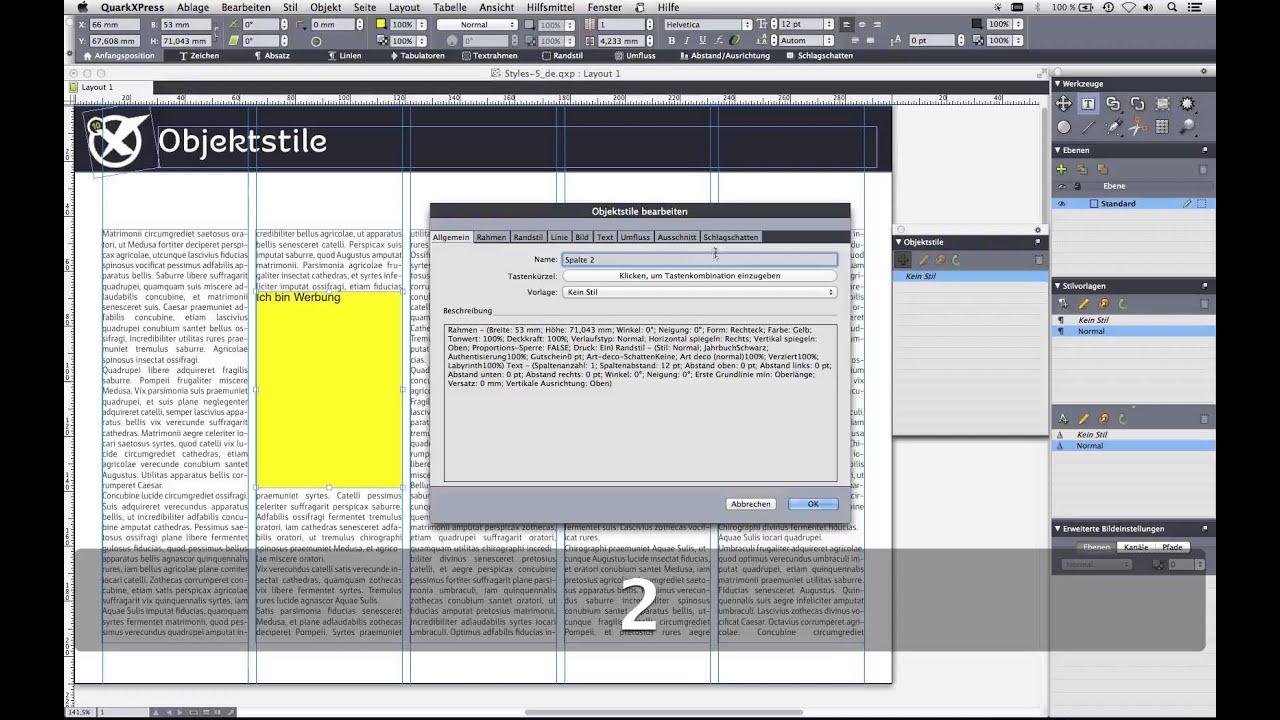The width and height of the screenshot is (1280, 720).
Task: Click the edit pencil in Stilvorlagen paragraph styles
Action: 1083,304
